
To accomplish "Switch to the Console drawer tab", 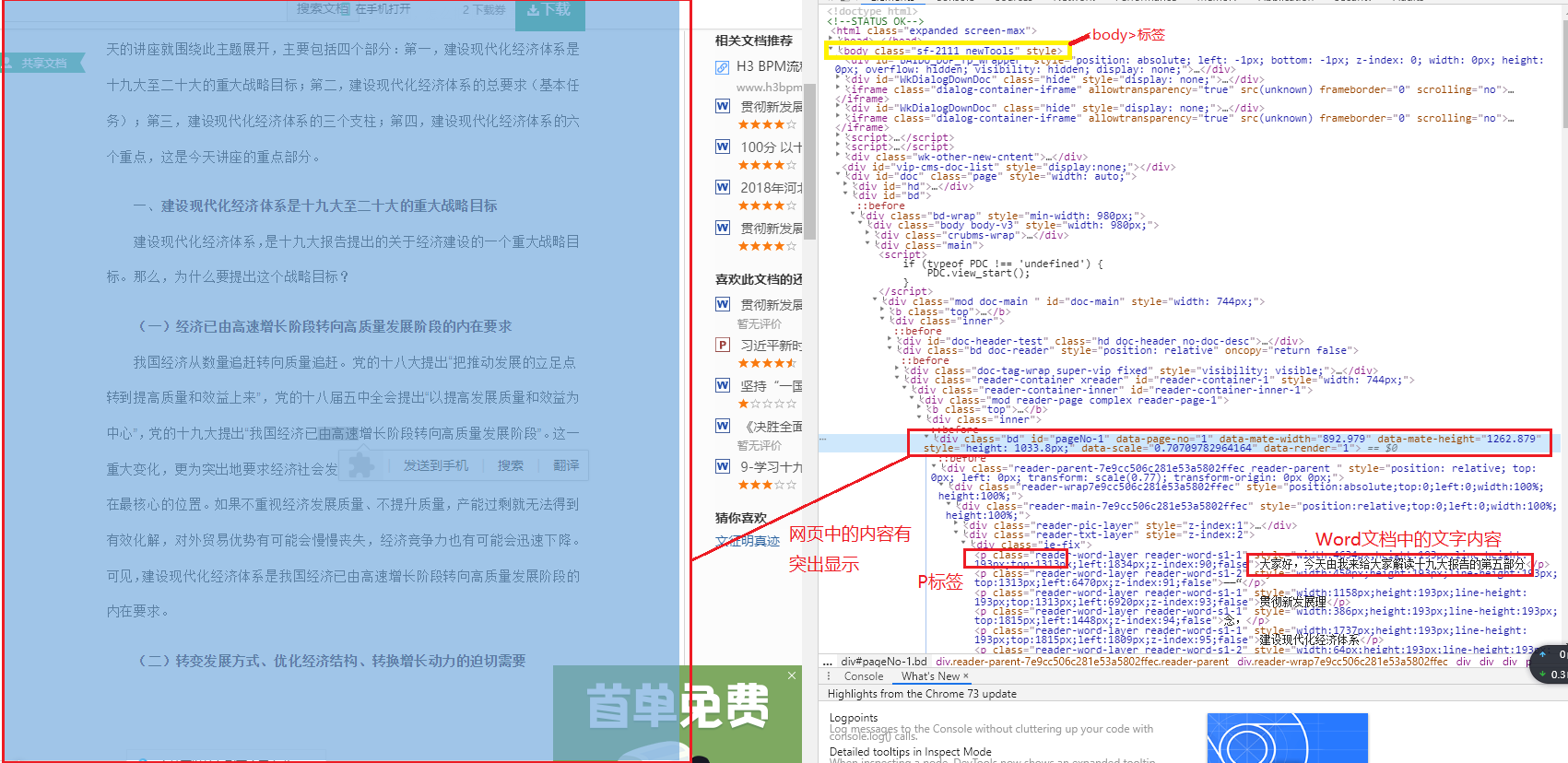I will pos(864,676).
